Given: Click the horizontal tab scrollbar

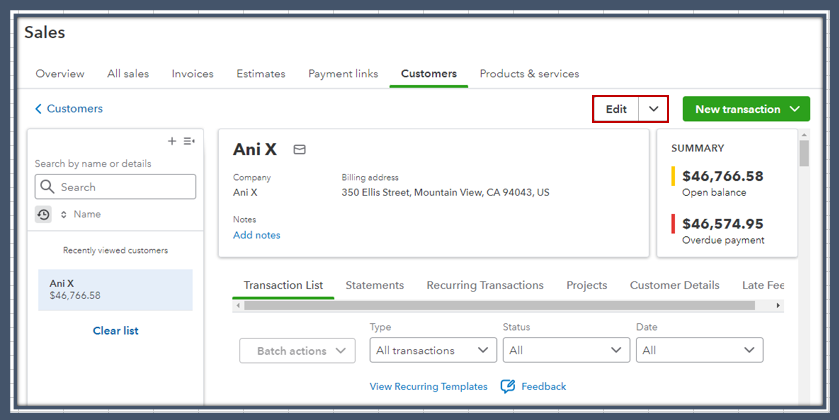Looking at the screenshot, I should 500,305.
